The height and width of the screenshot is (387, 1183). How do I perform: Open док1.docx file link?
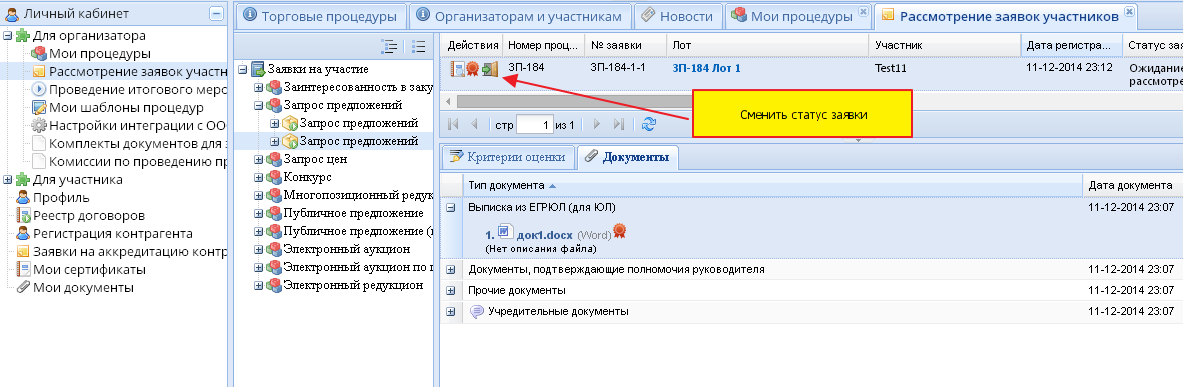544,235
